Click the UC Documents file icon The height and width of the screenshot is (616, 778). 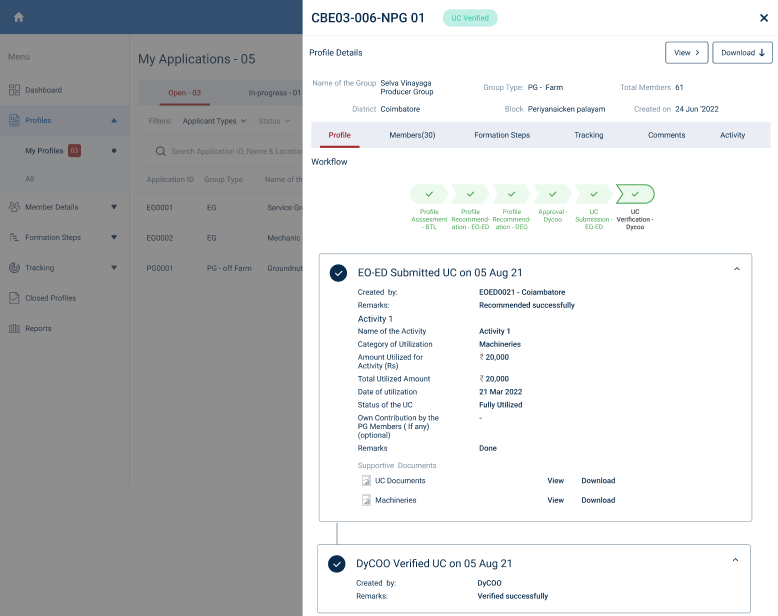[366, 481]
